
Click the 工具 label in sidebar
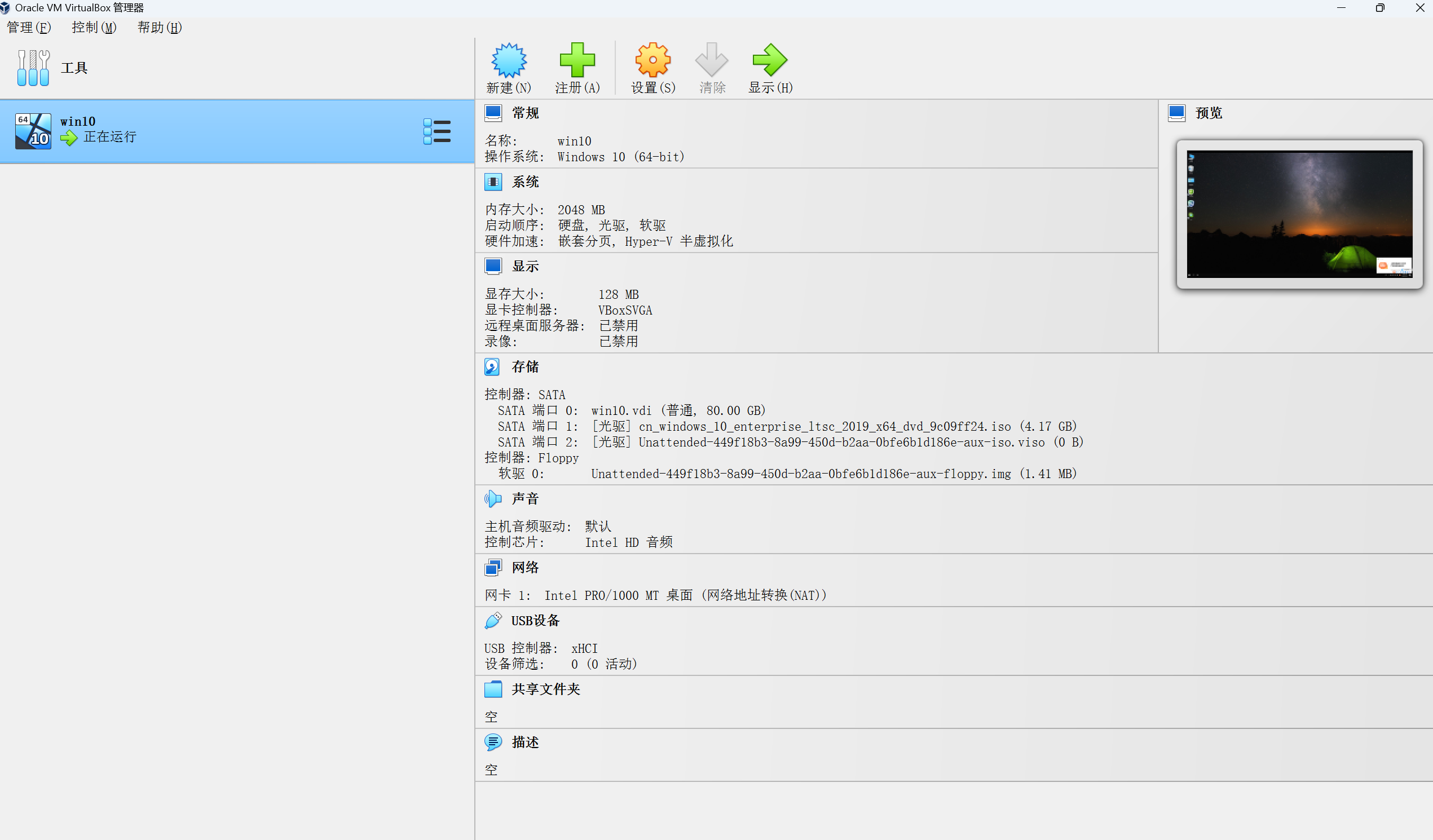(x=74, y=68)
